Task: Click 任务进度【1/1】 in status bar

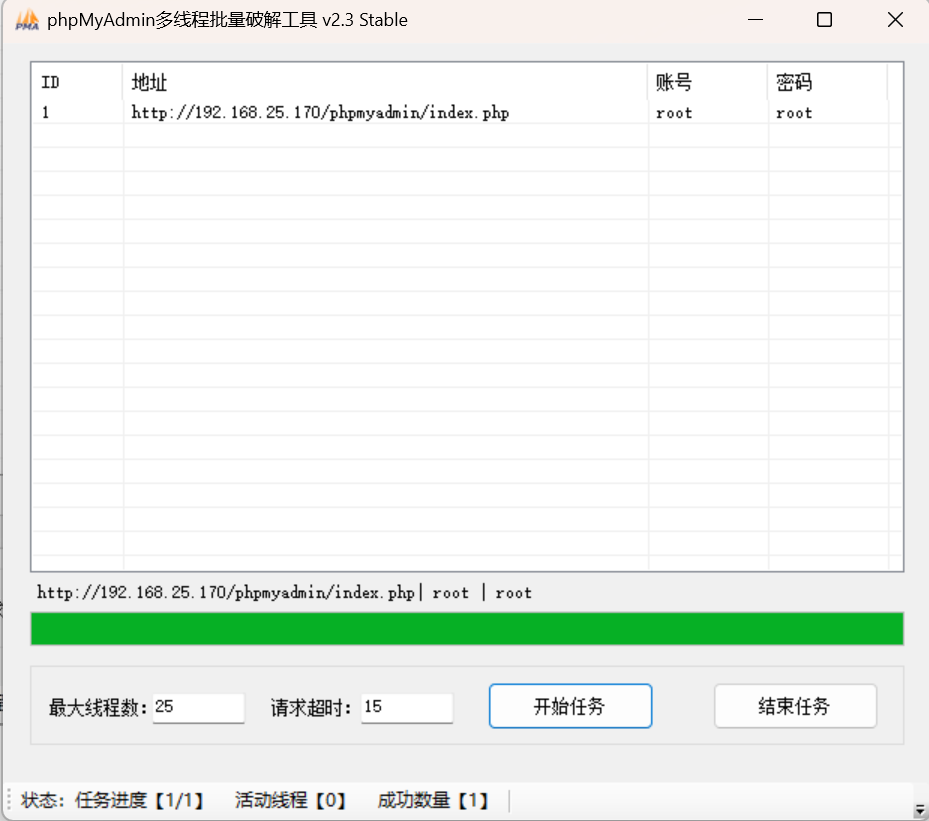Action: point(140,801)
